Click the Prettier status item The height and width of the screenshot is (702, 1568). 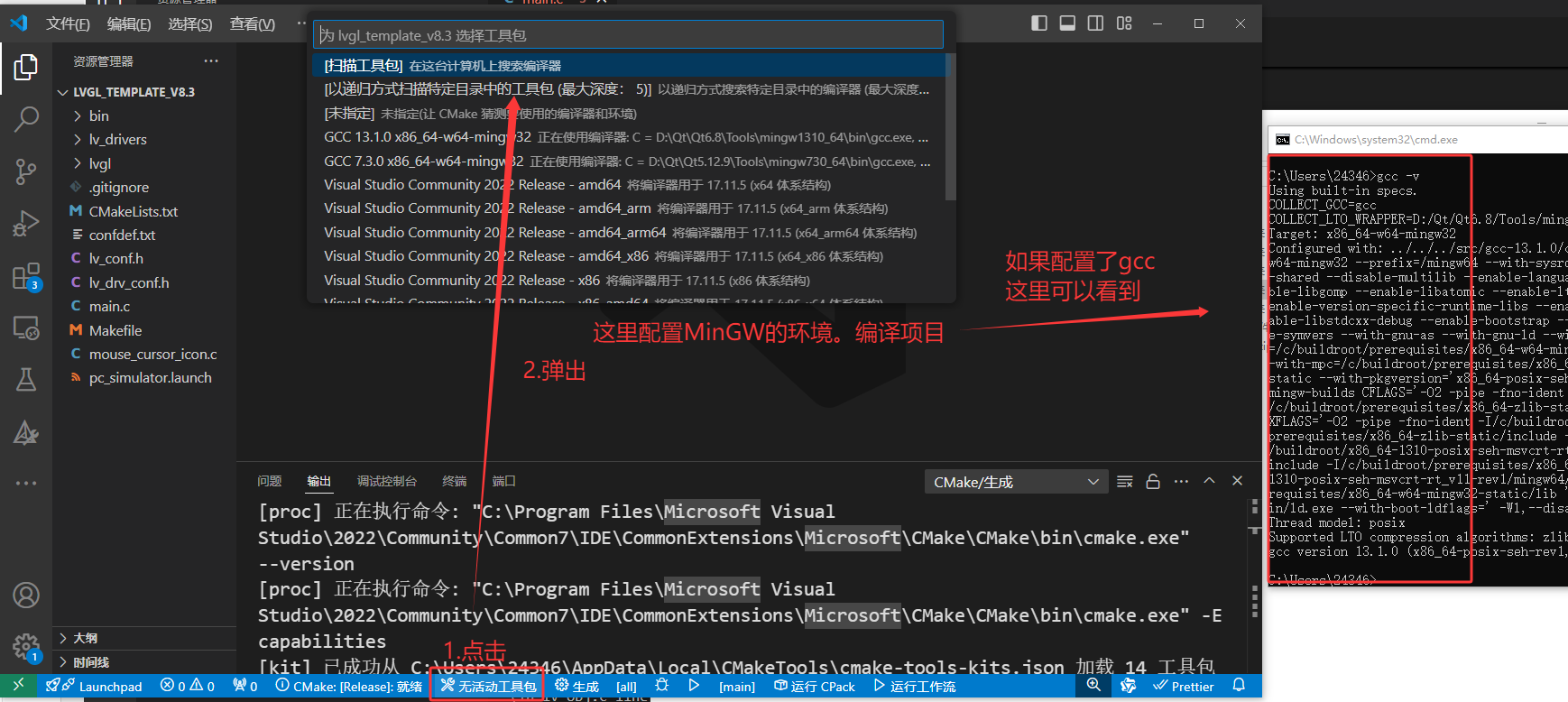(x=1184, y=686)
